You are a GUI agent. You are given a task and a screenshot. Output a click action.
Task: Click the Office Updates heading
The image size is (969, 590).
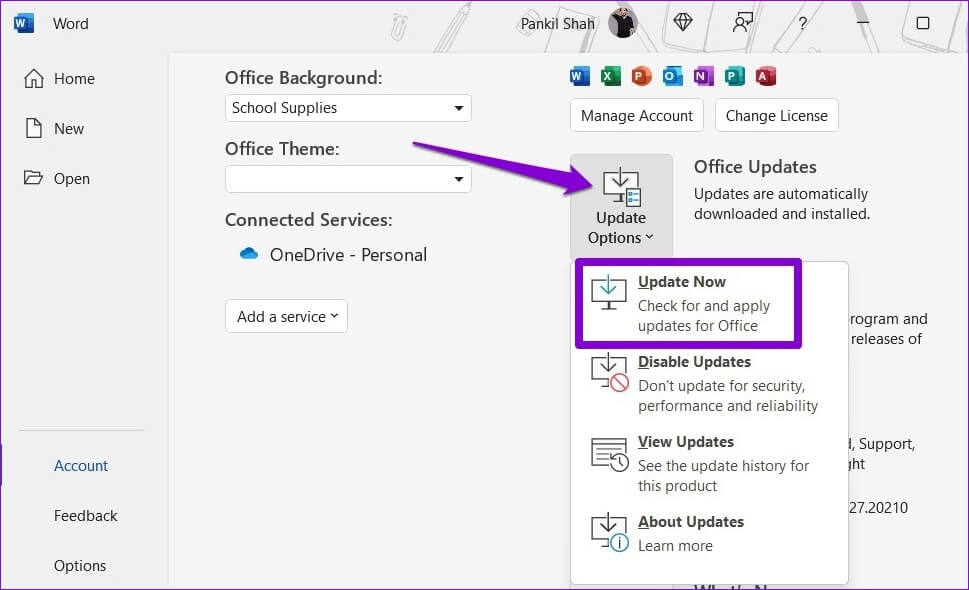[755, 167]
